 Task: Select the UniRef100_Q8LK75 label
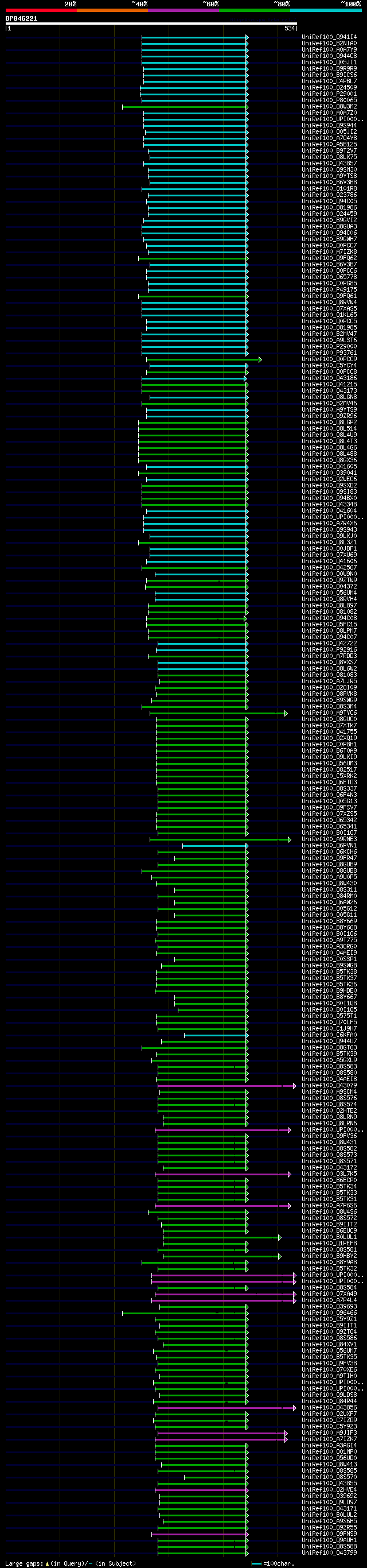point(329,157)
